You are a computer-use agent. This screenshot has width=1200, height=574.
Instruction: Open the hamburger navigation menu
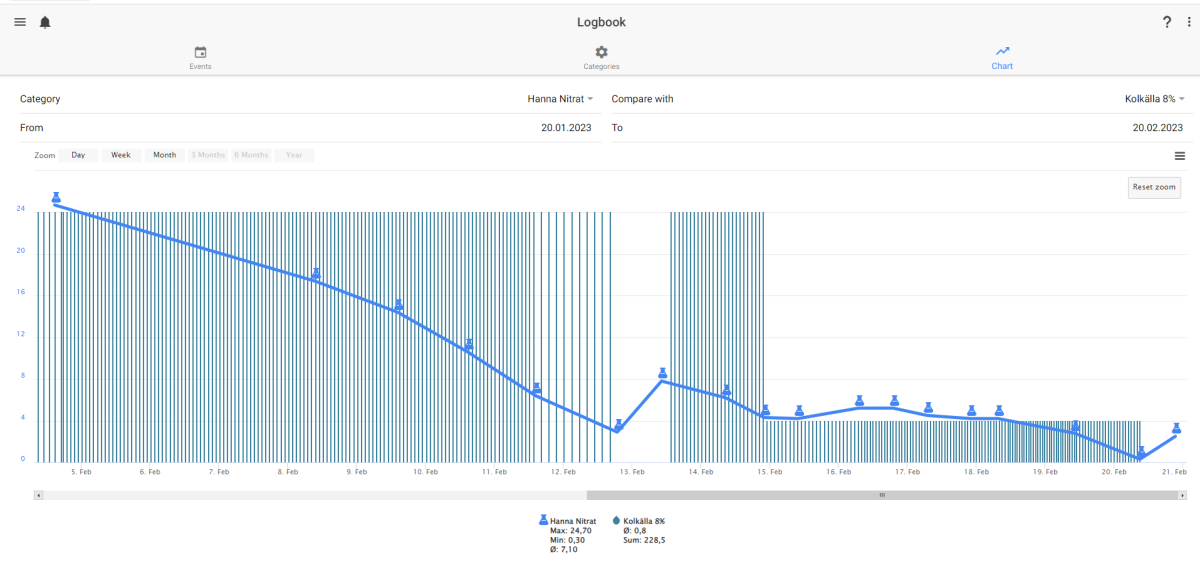tap(20, 22)
